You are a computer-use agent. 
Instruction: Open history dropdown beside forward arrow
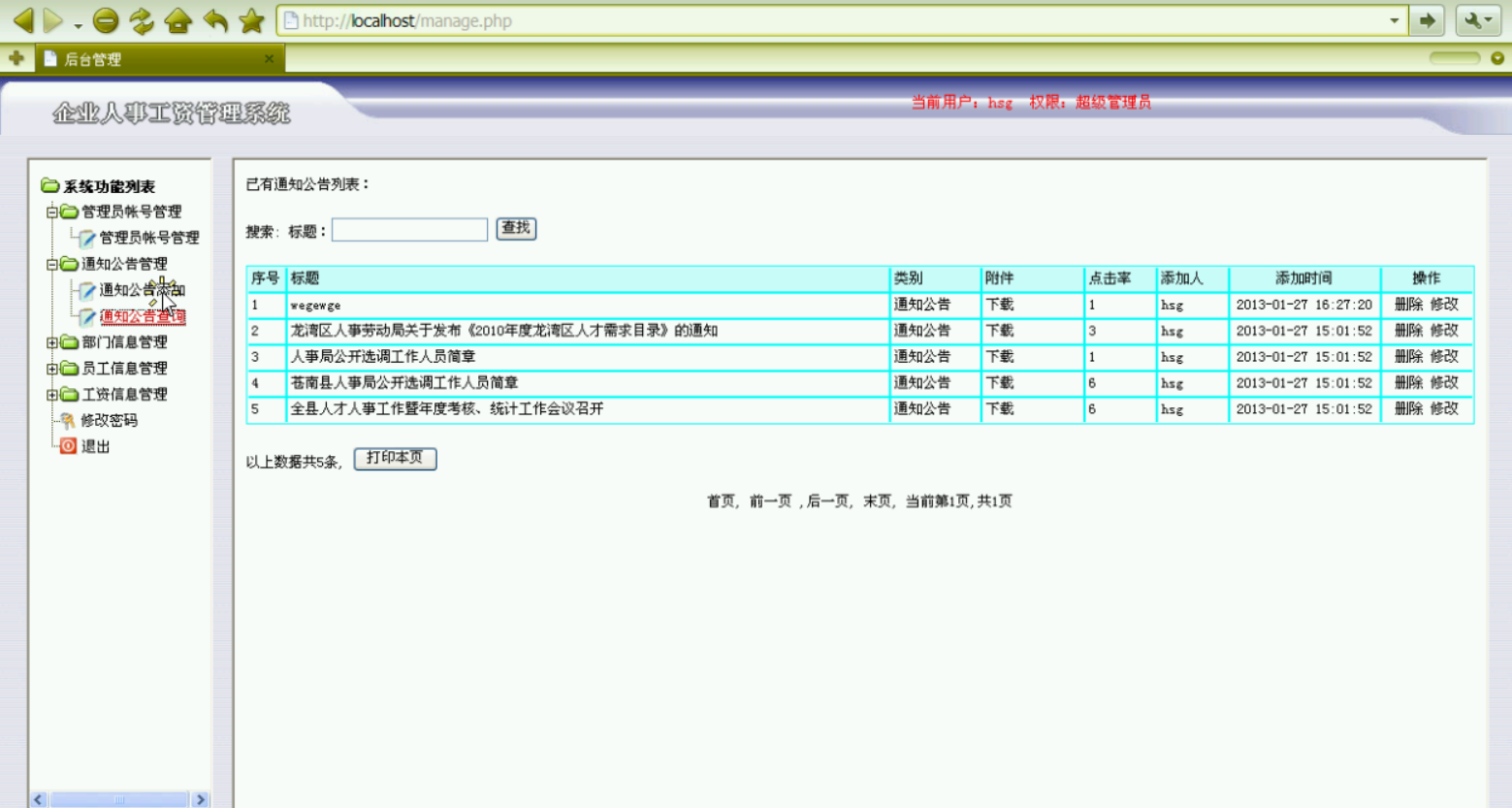click(78, 25)
